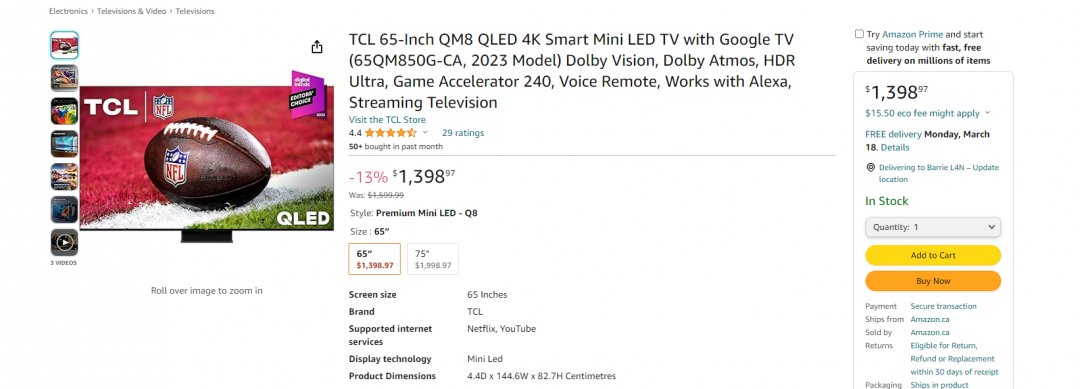Open the 29 ratings link

463,133
